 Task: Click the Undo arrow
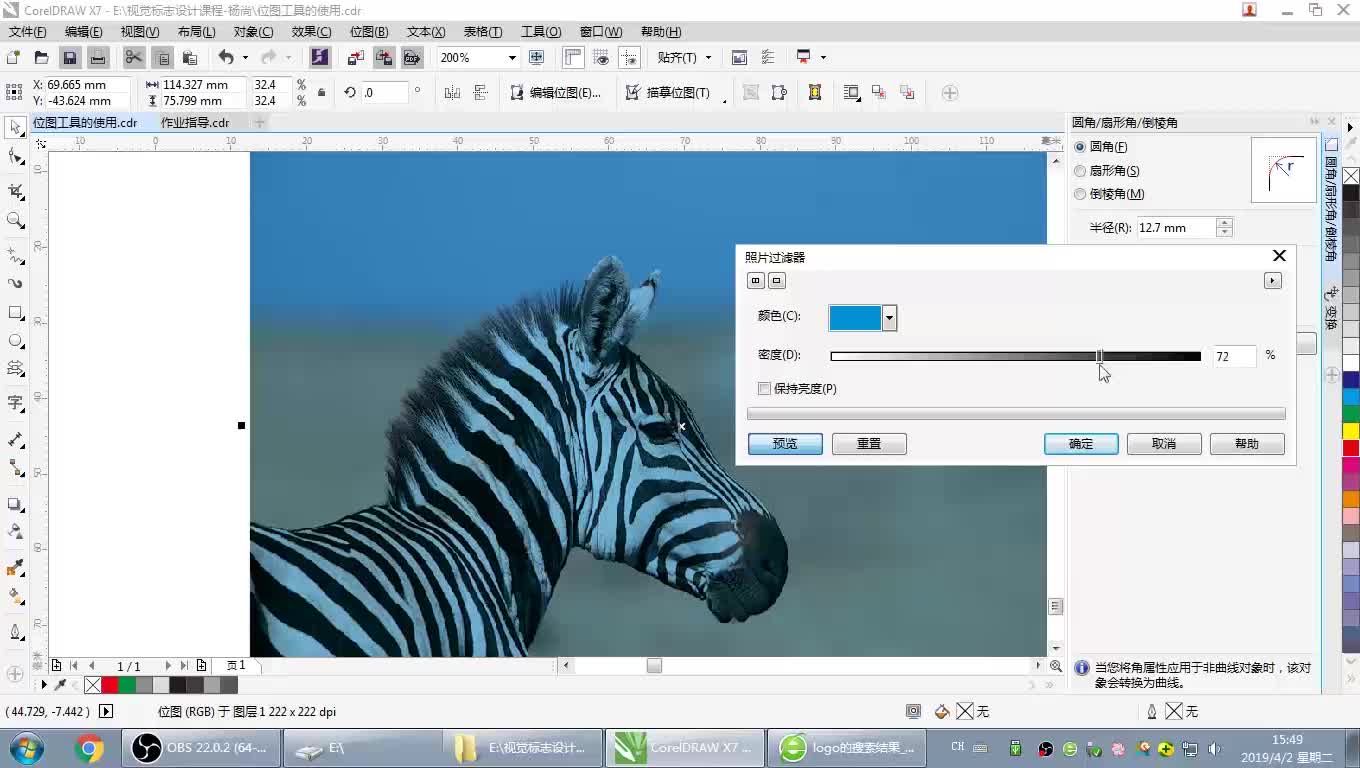(226, 57)
